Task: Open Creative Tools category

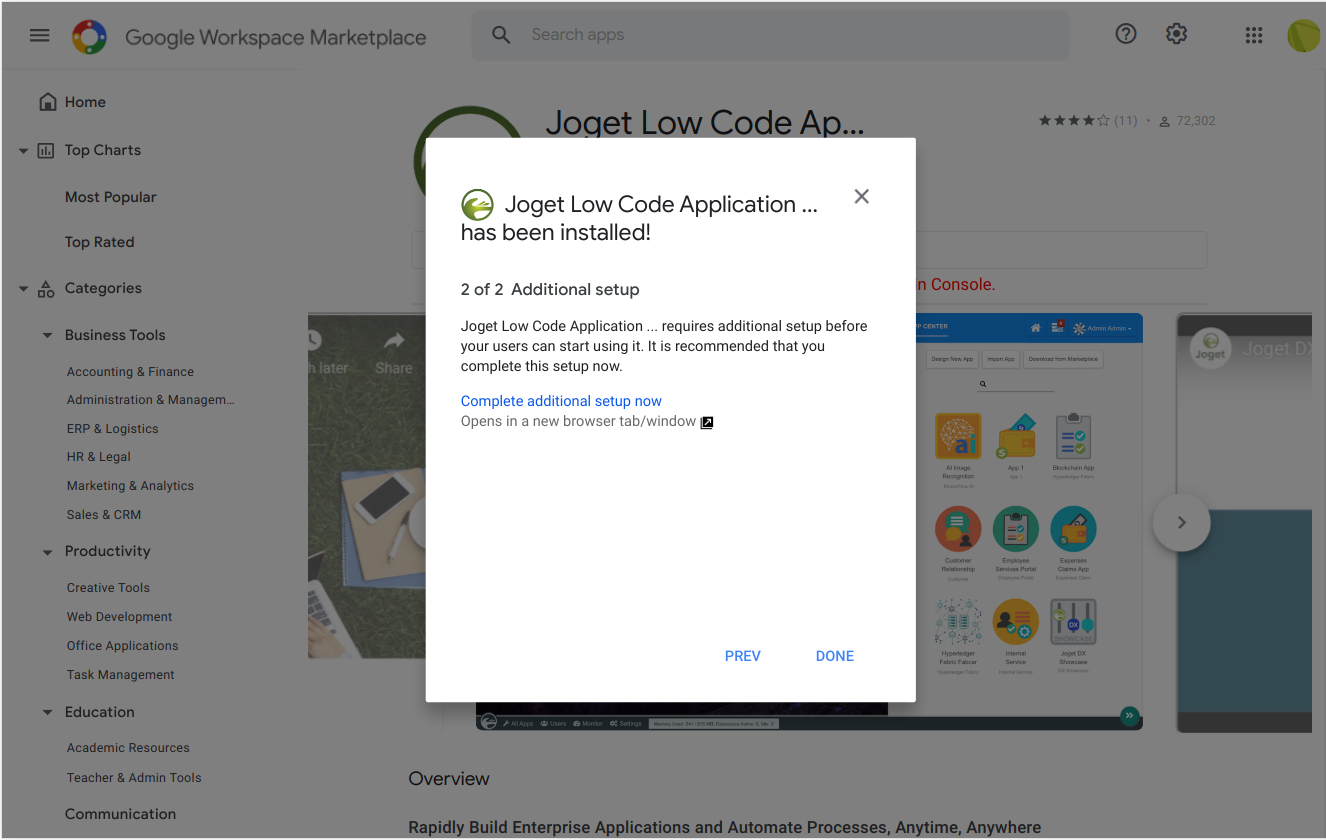Action: point(108,588)
